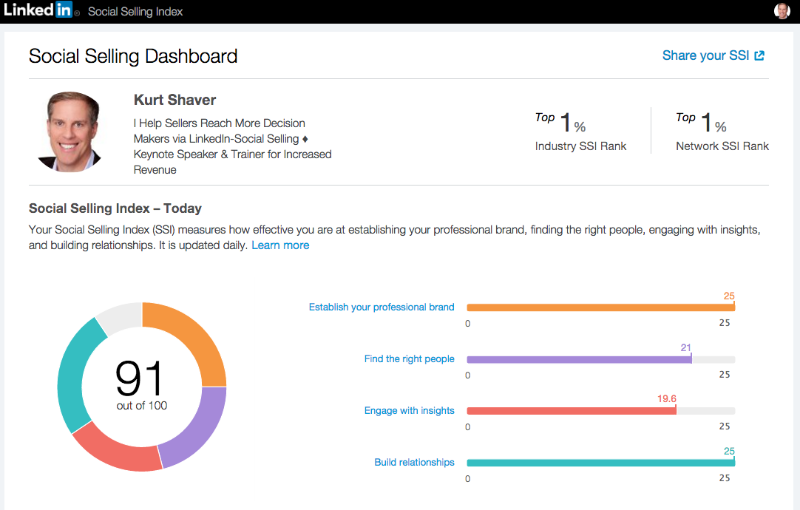Click the Industry SSI Rank label
The image size is (800, 510).
pyautogui.click(x=580, y=146)
